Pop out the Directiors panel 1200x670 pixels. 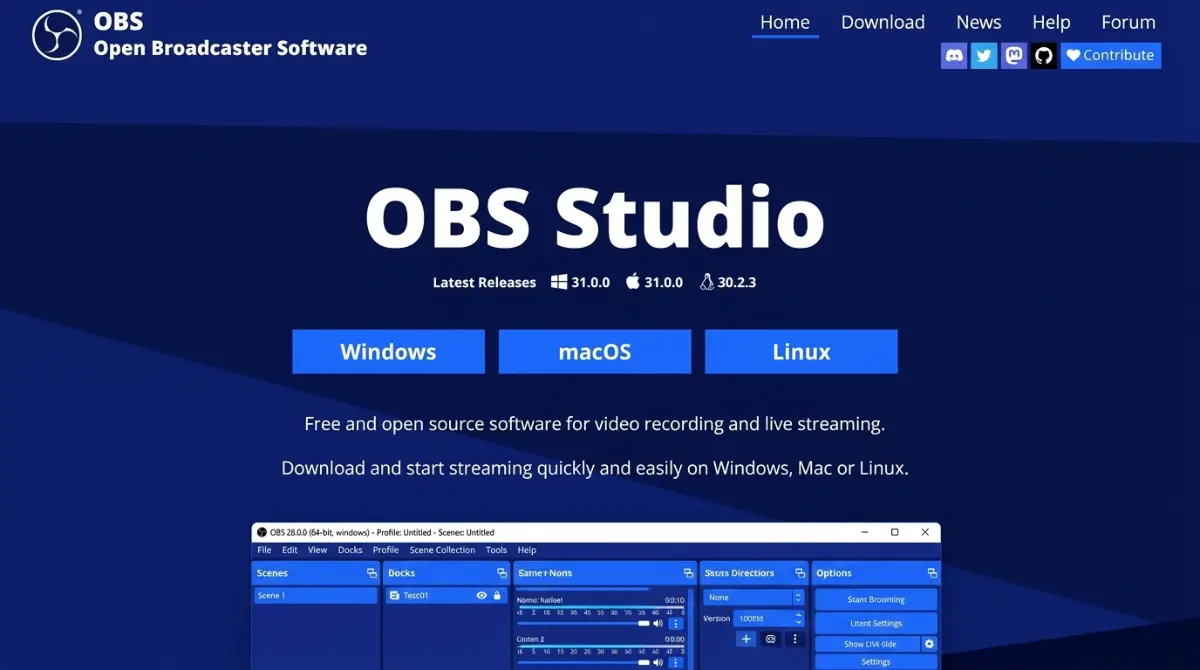(x=799, y=573)
